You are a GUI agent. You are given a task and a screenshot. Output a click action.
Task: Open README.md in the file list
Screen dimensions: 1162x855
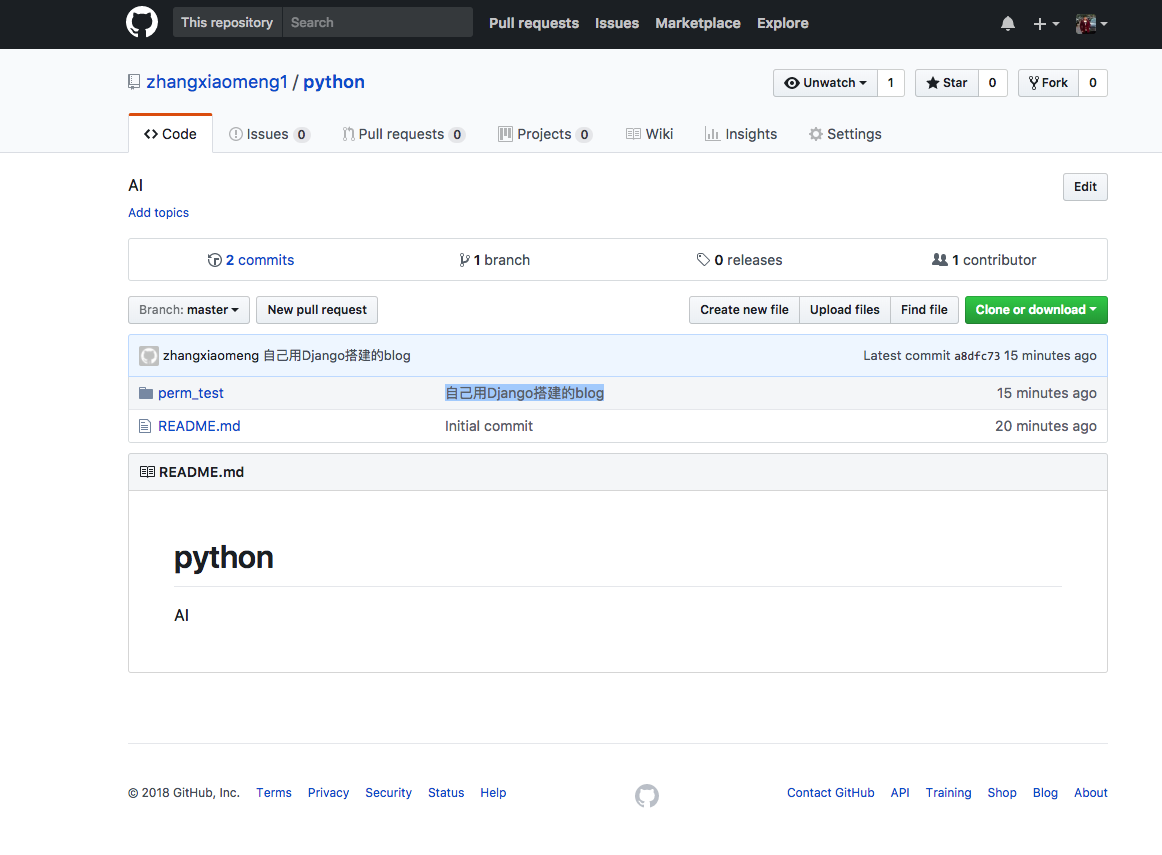(199, 426)
